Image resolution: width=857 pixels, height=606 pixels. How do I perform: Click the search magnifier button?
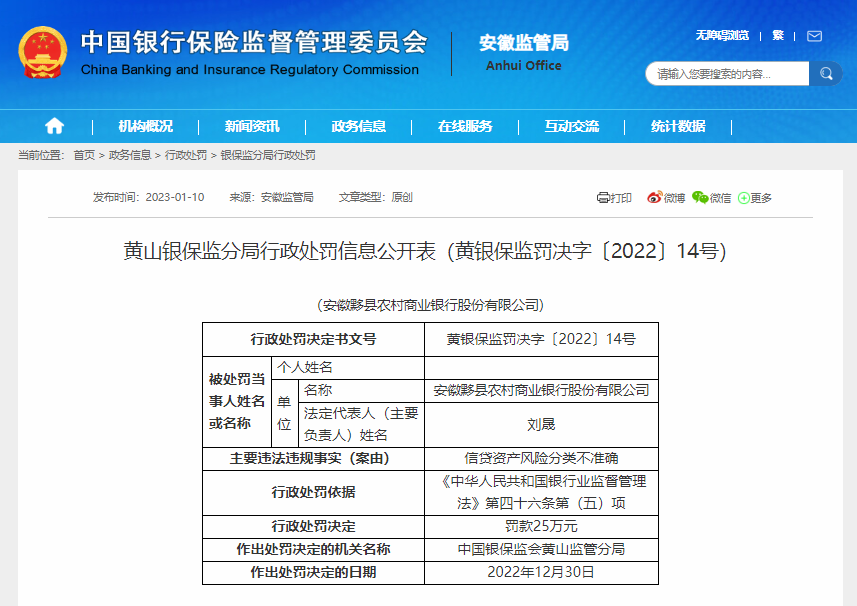(x=826, y=73)
